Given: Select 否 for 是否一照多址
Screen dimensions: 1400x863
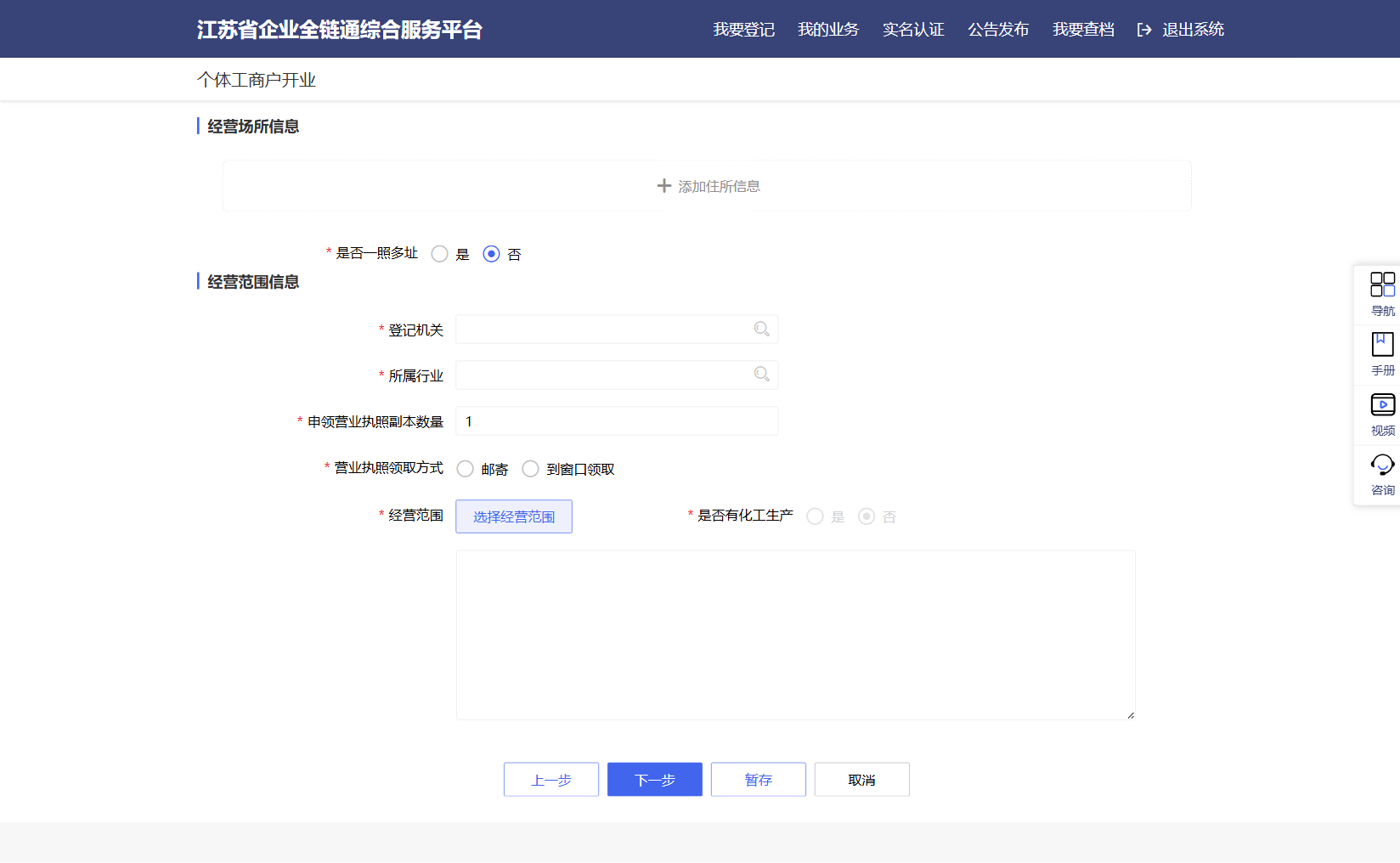Looking at the screenshot, I should (491, 254).
